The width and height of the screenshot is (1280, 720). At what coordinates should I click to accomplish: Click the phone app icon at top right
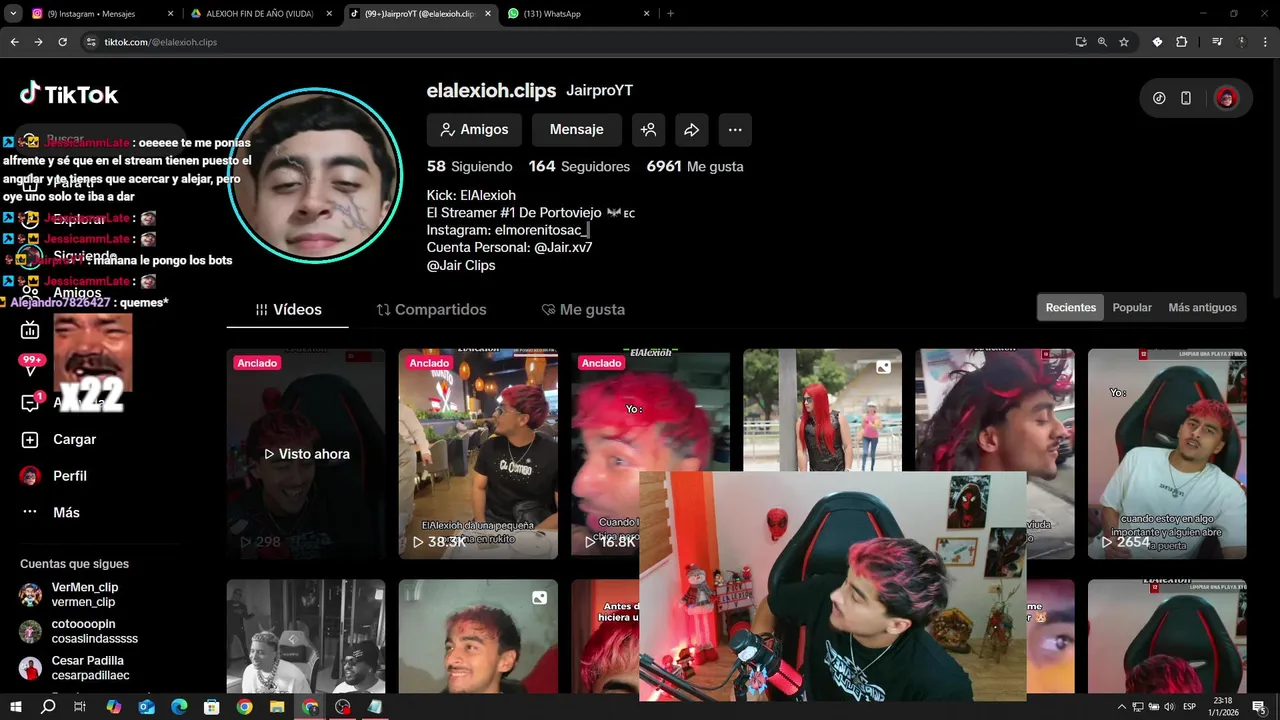click(1186, 98)
